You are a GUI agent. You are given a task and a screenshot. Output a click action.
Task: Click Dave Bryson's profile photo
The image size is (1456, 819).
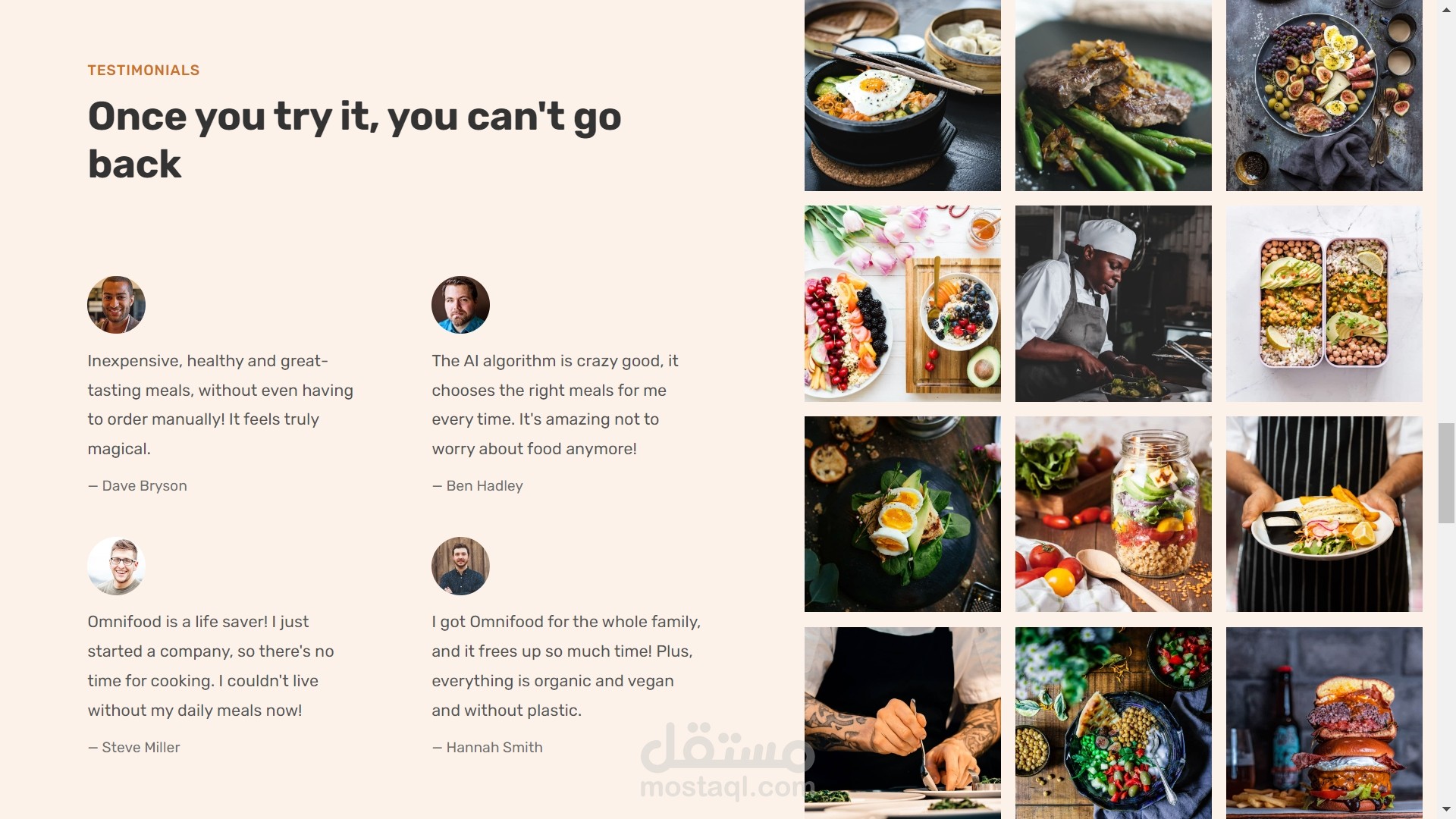pyautogui.click(x=116, y=305)
